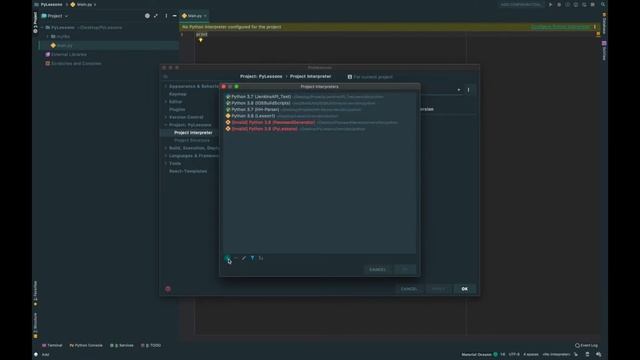Click the add interpreter plus icon
The height and width of the screenshot is (360, 640).
coord(227,258)
